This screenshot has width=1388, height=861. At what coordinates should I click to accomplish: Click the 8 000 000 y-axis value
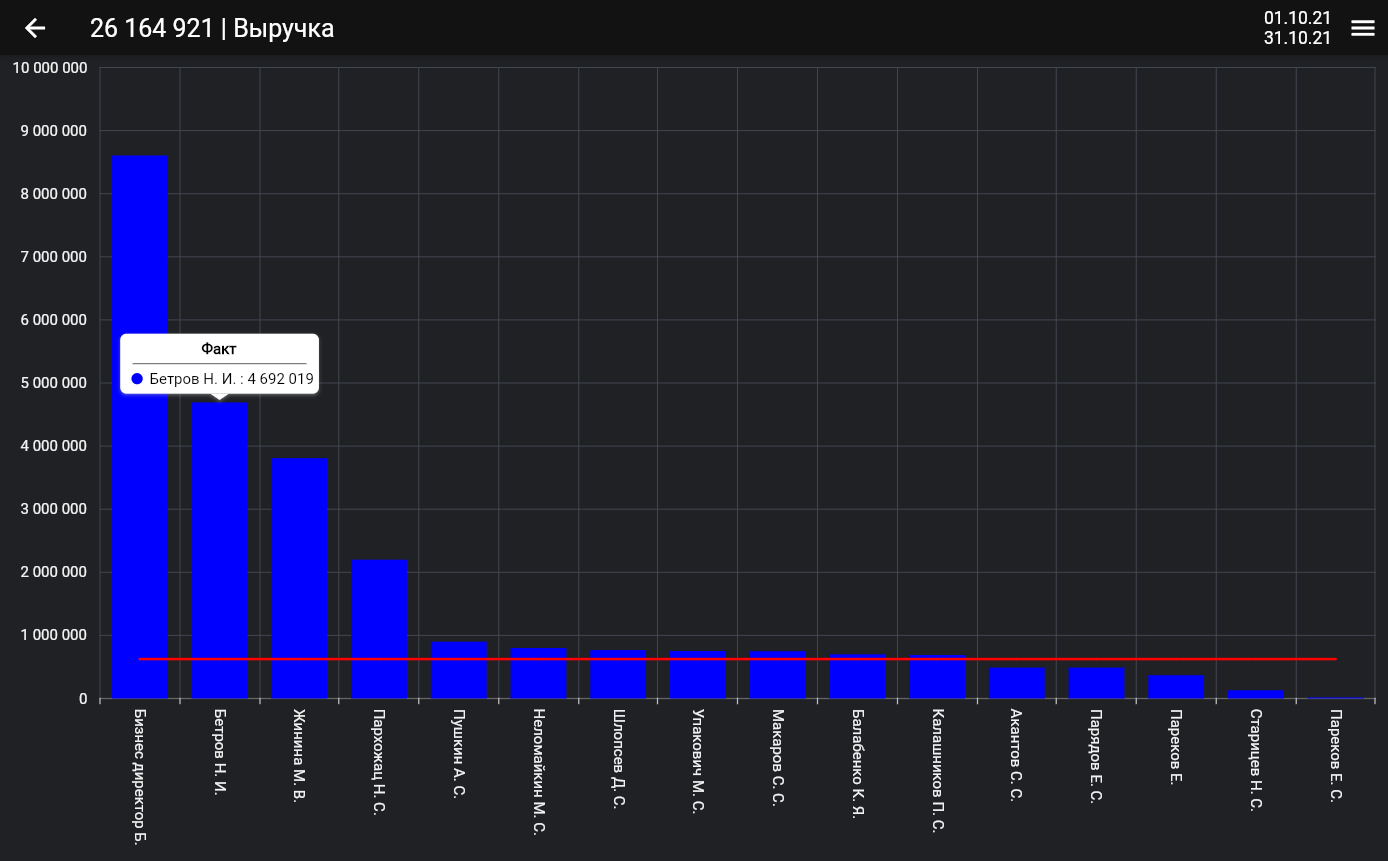(x=54, y=194)
